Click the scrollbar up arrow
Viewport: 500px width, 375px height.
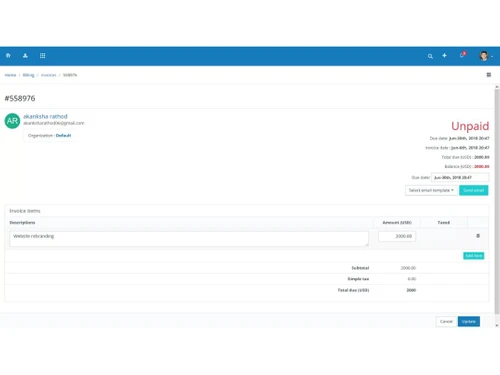click(x=497, y=87)
